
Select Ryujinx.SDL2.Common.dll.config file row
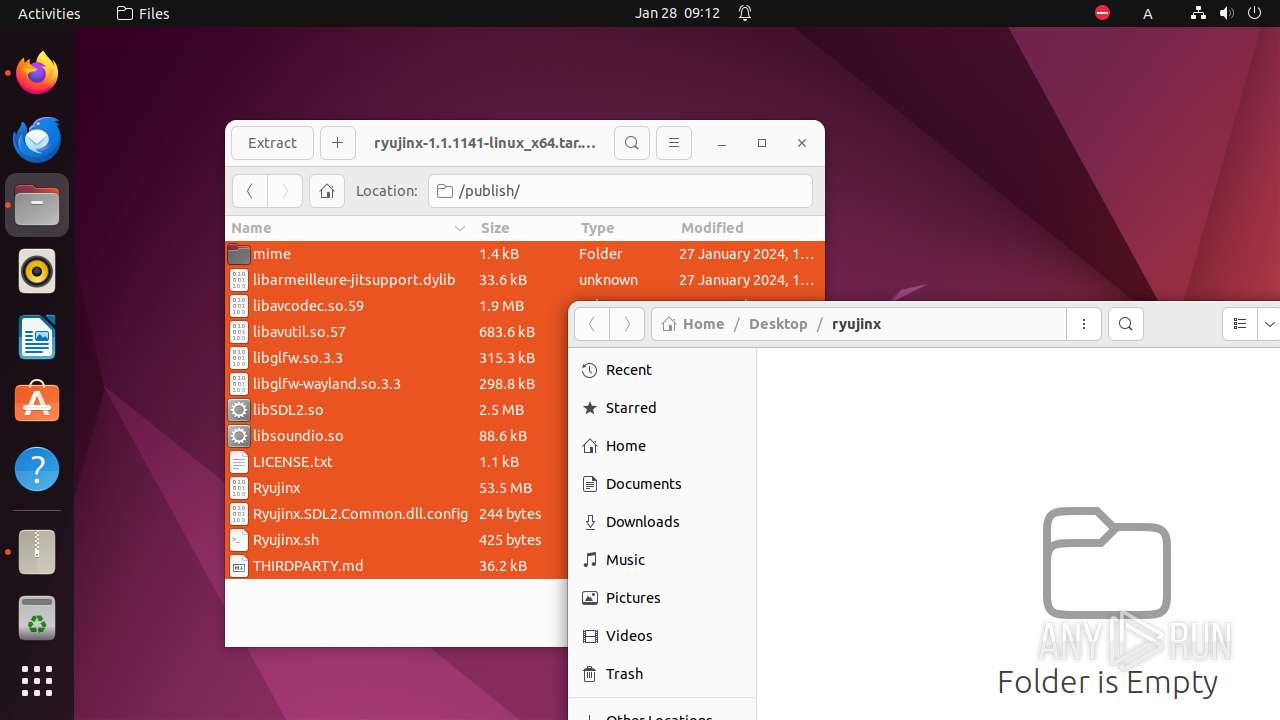[397, 514]
